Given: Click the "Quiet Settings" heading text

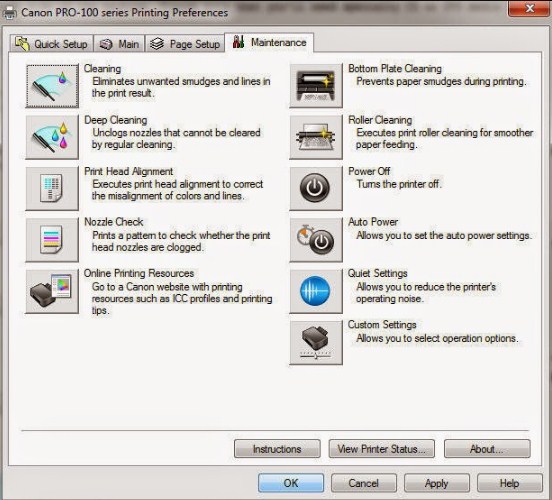Looking at the screenshot, I should [x=378, y=273].
